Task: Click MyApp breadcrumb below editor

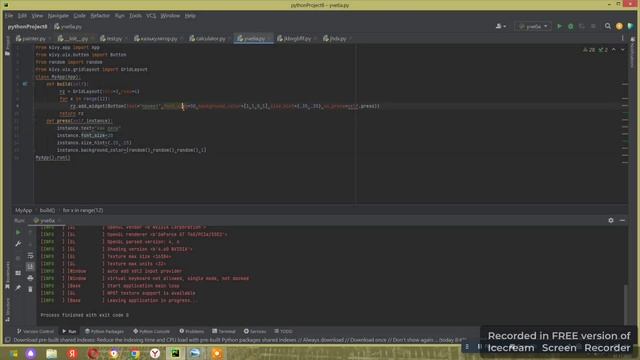Action: pos(23,211)
